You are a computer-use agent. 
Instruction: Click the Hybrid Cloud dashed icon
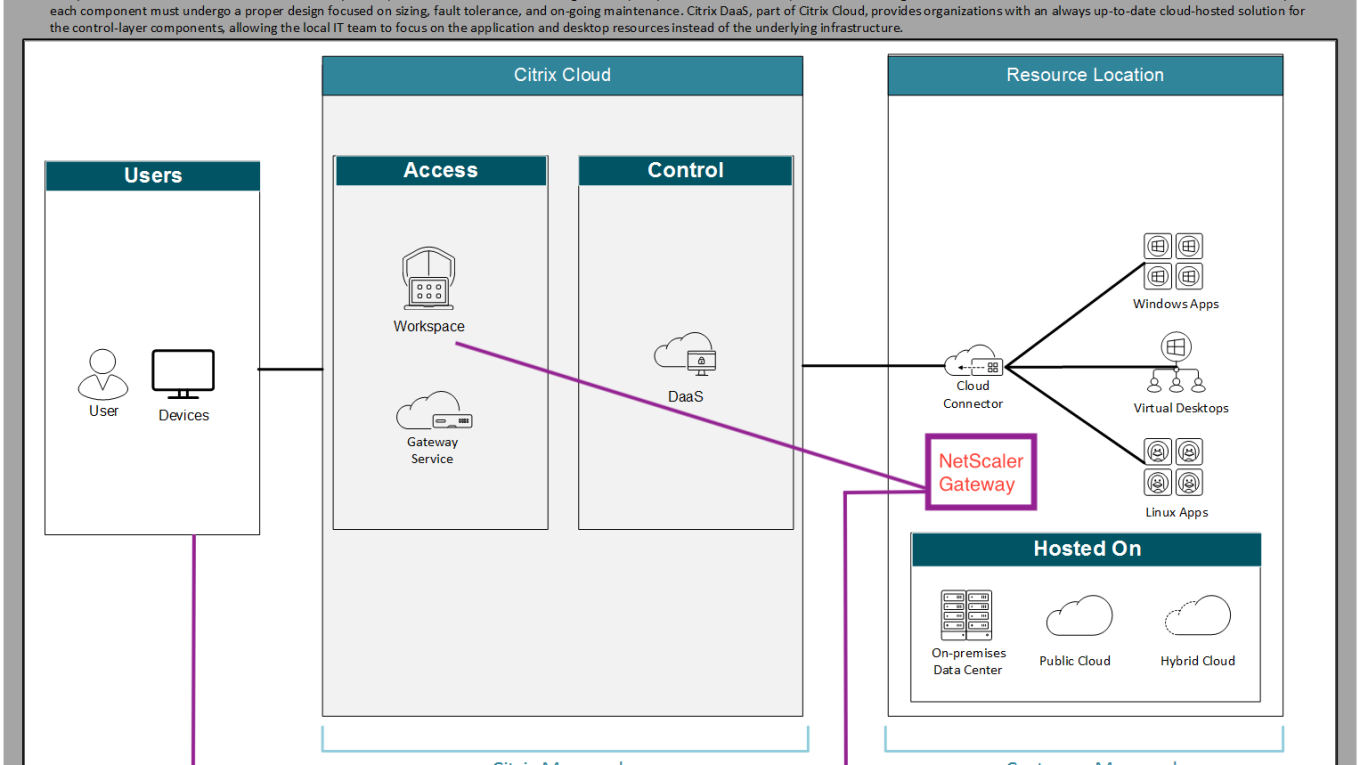click(1197, 615)
